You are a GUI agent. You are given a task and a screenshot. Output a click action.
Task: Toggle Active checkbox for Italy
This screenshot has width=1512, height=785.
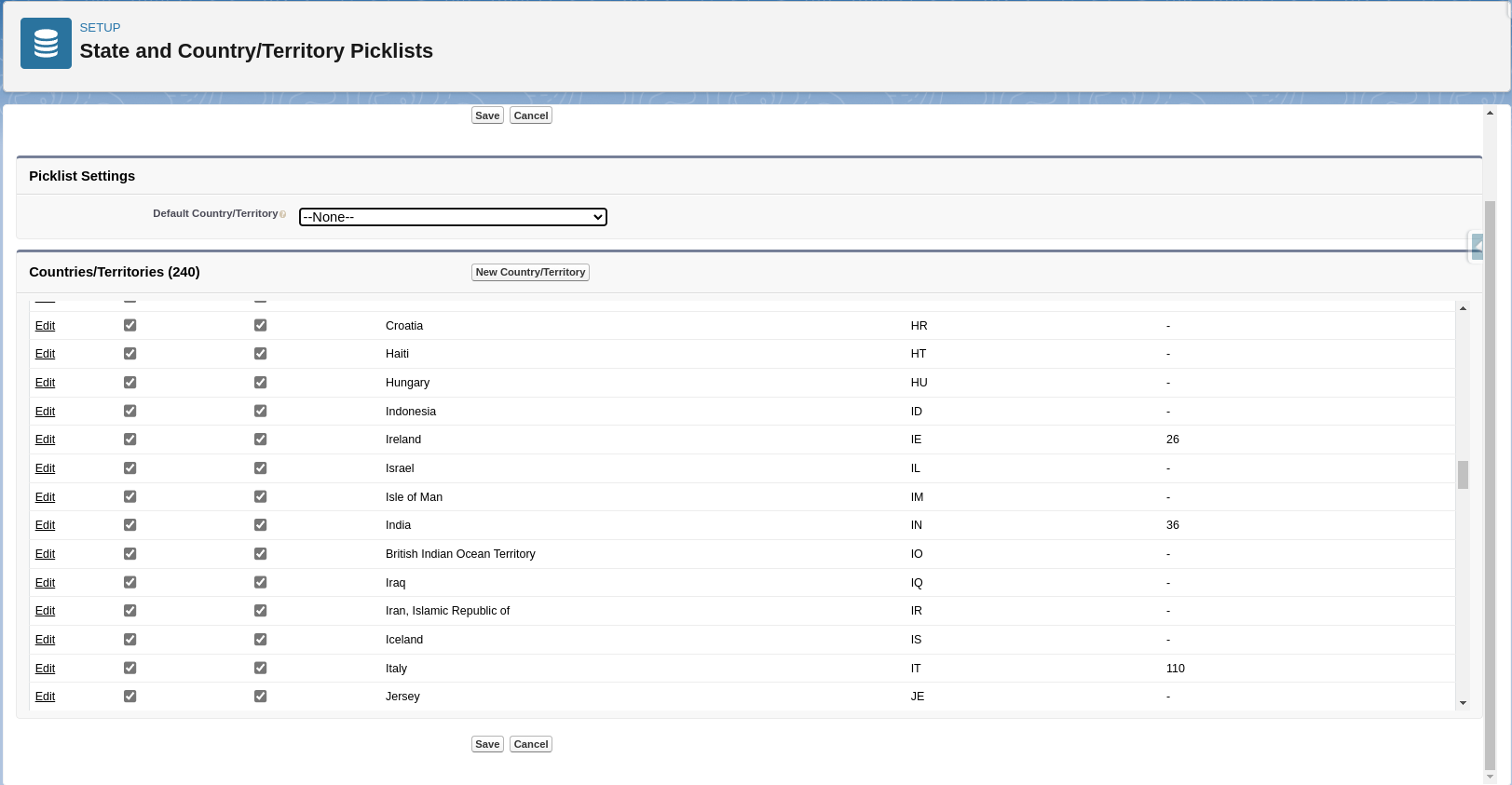coord(129,668)
